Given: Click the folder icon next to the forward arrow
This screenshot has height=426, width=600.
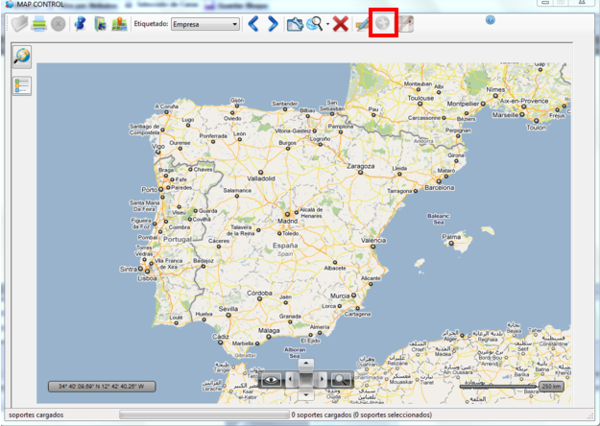Looking at the screenshot, I should coord(296,23).
